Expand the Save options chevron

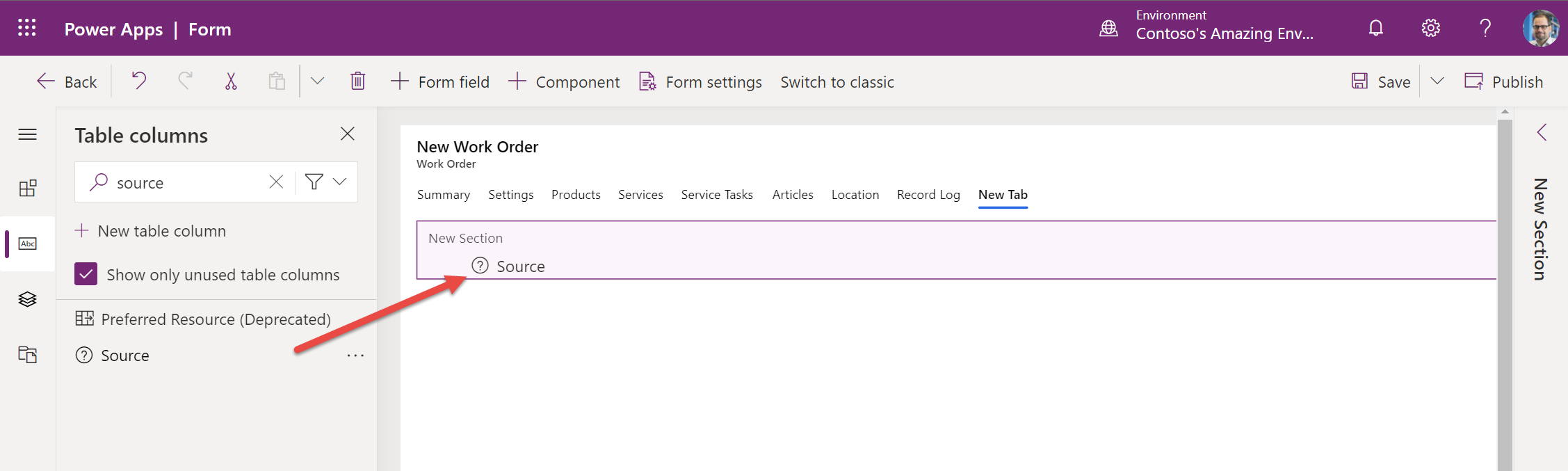click(x=1437, y=81)
